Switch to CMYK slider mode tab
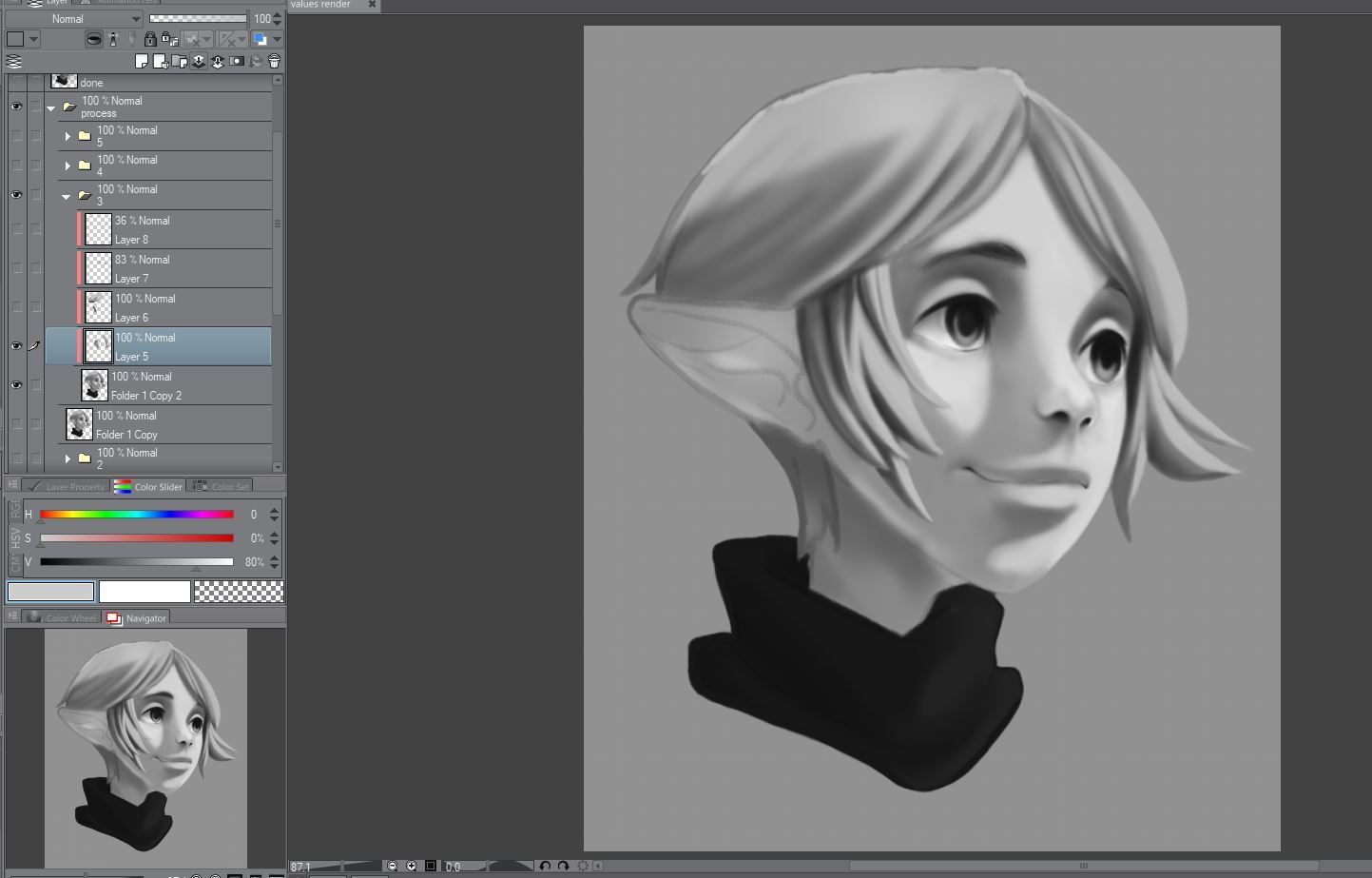 coord(15,564)
